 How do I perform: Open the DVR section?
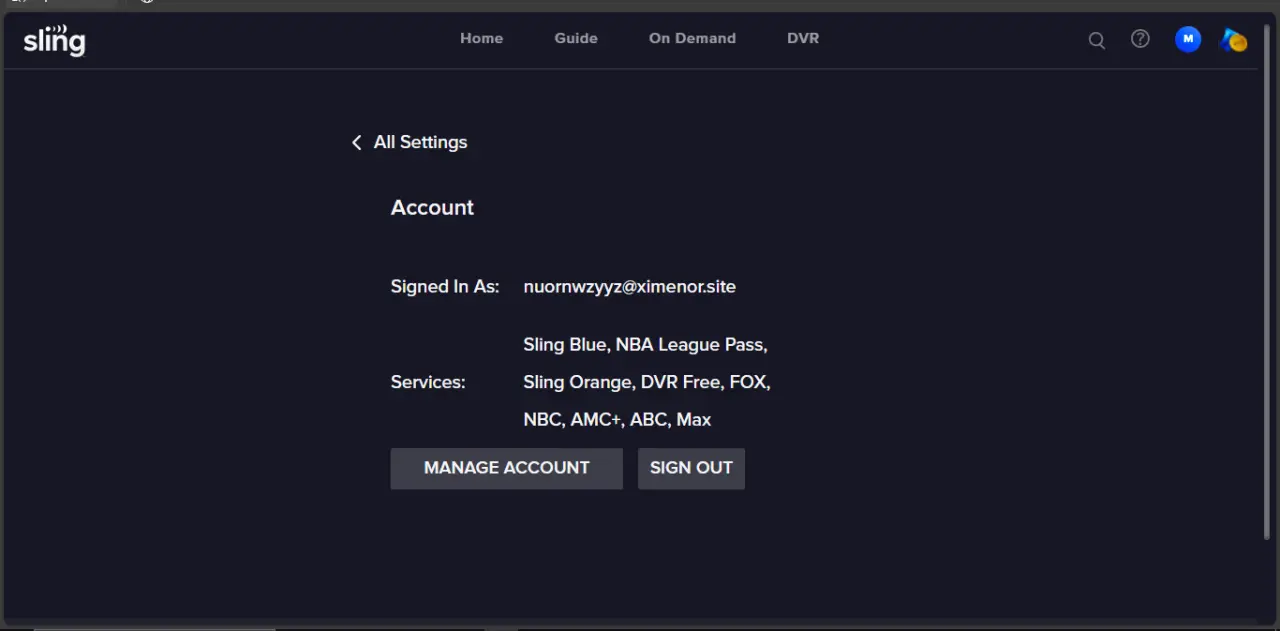pyautogui.click(x=803, y=38)
